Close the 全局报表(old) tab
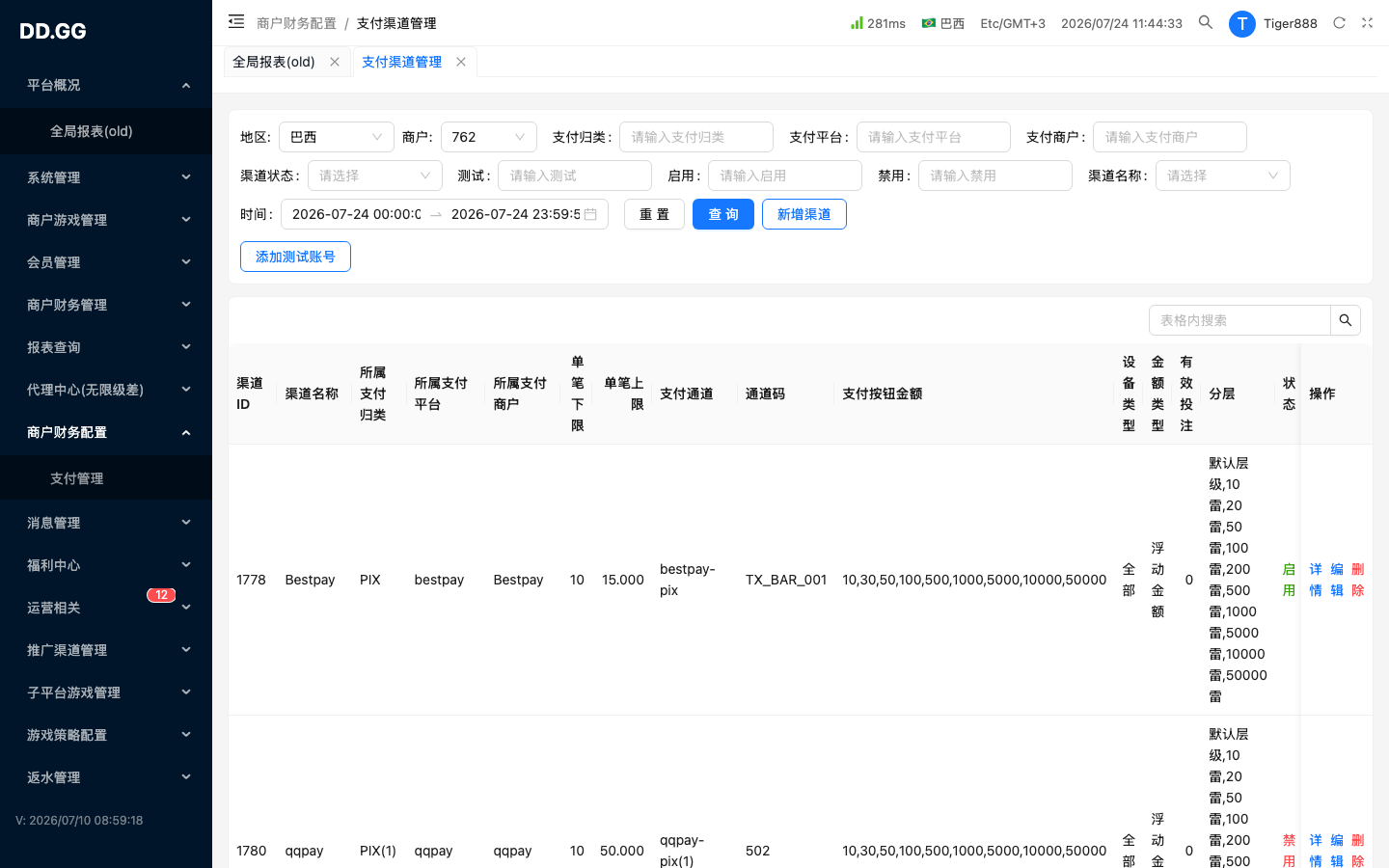Screen dimensions: 1389x868 point(335,62)
